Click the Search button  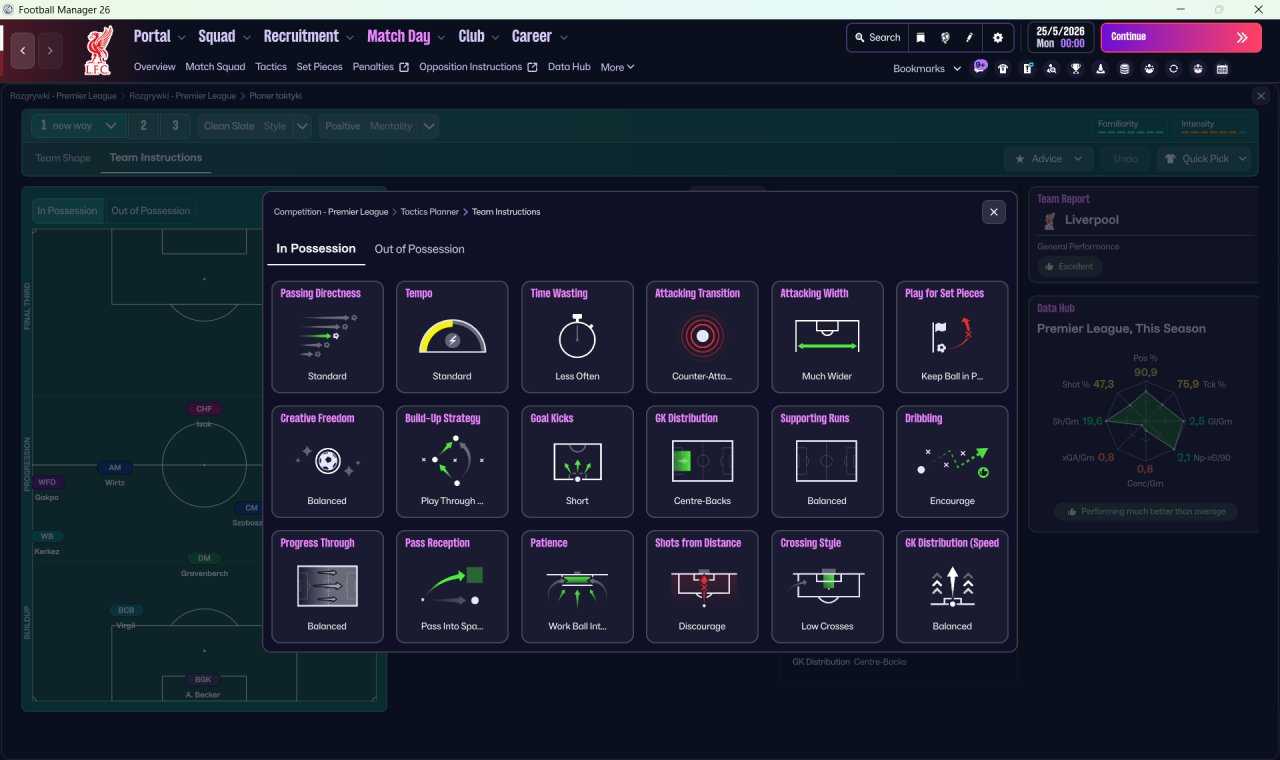[877, 37]
